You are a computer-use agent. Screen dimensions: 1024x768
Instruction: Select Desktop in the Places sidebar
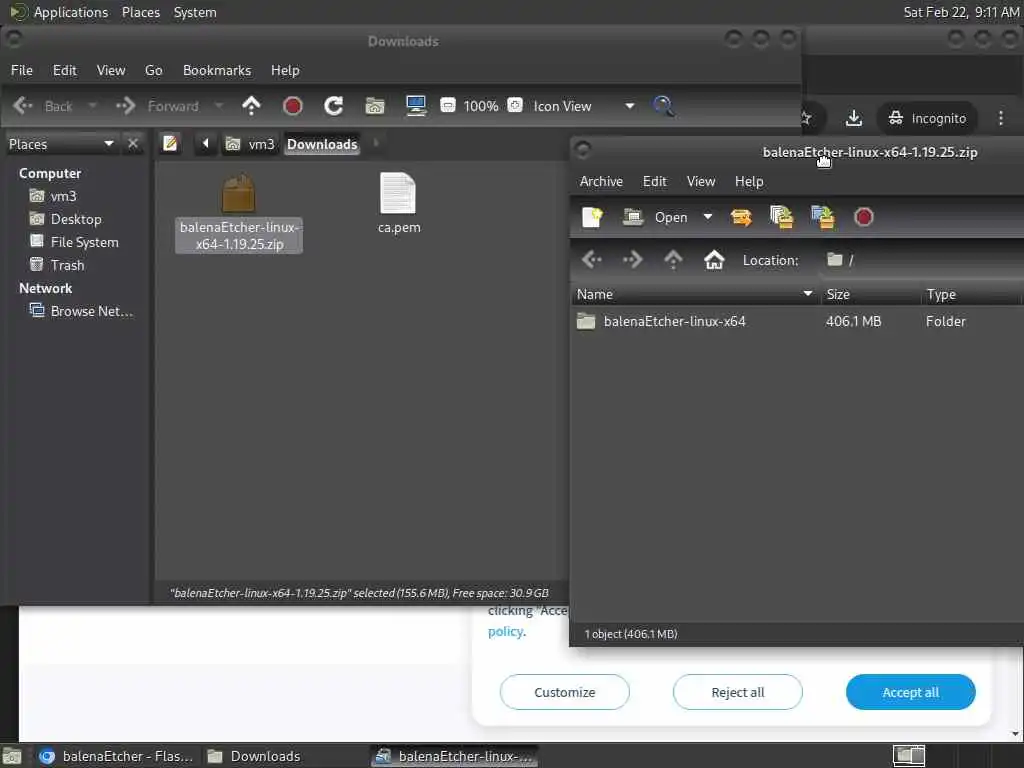[78, 219]
